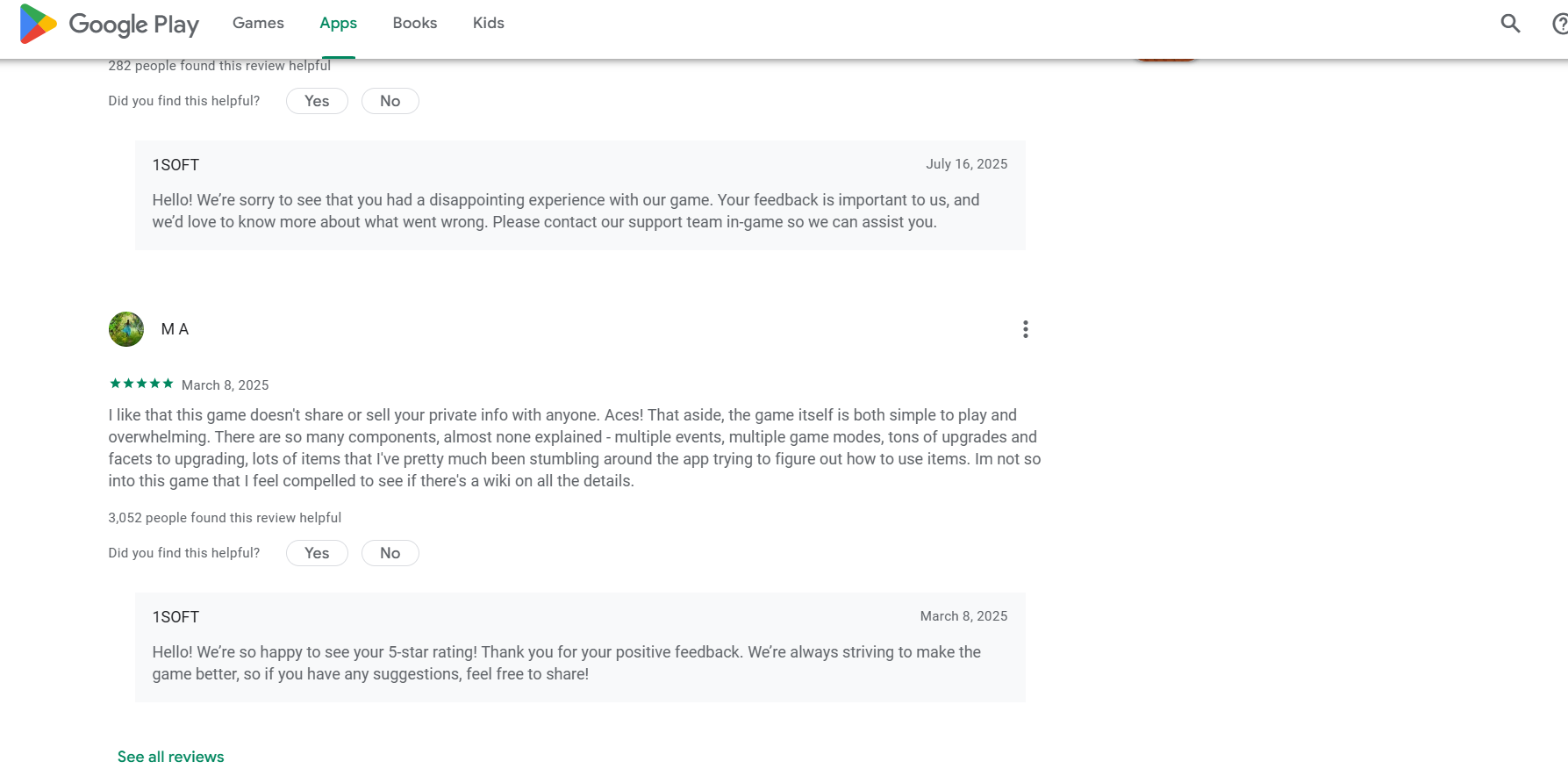Switch to the Books tab
This screenshot has height=769, width=1568.
(414, 23)
